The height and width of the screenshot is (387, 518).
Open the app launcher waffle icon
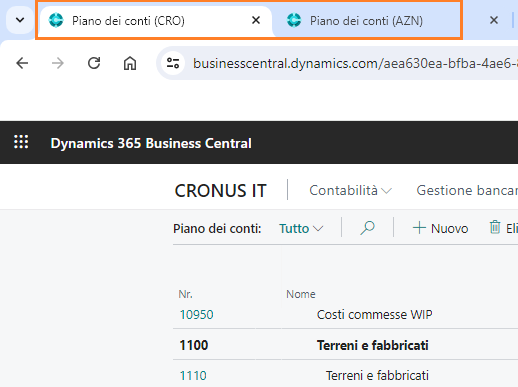[21, 142]
